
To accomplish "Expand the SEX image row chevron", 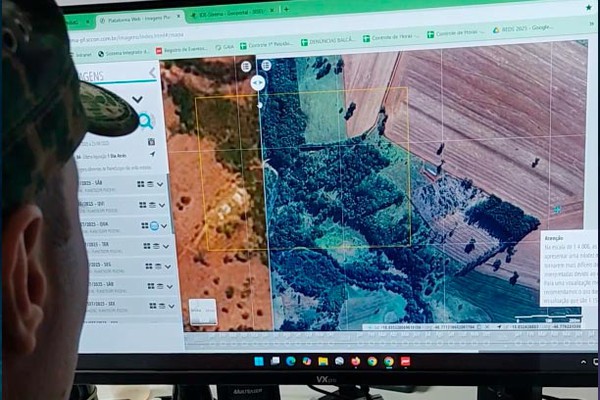I will coord(171,306).
